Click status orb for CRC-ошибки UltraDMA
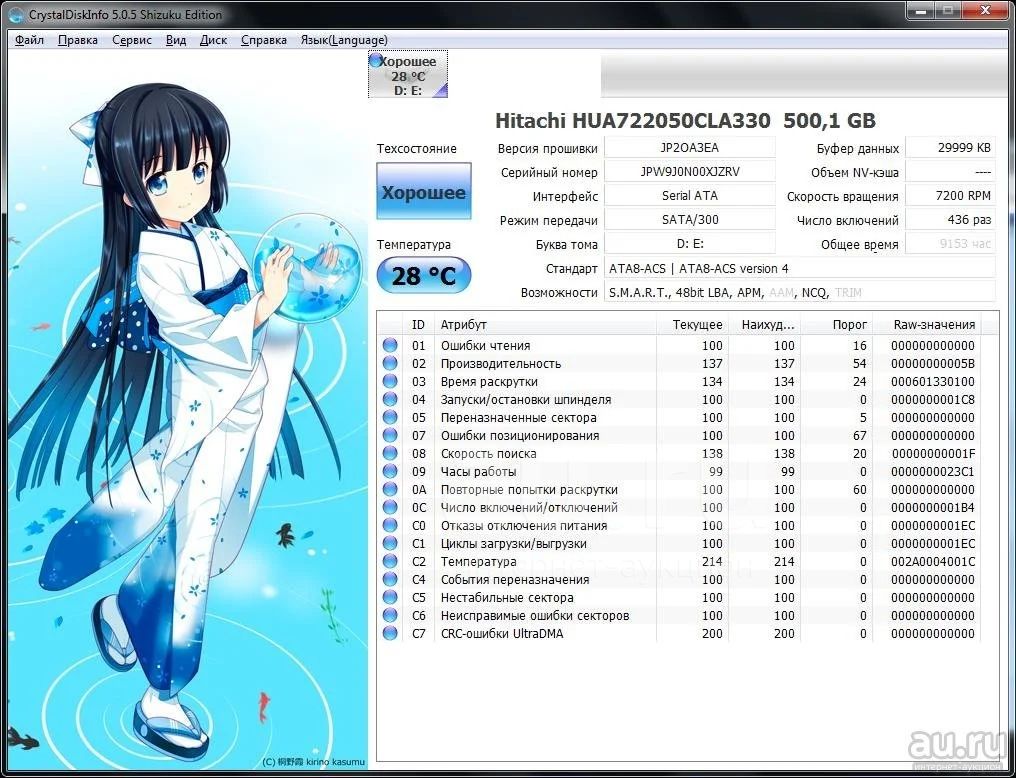Image resolution: width=1016 pixels, height=778 pixels. click(x=390, y=634)
